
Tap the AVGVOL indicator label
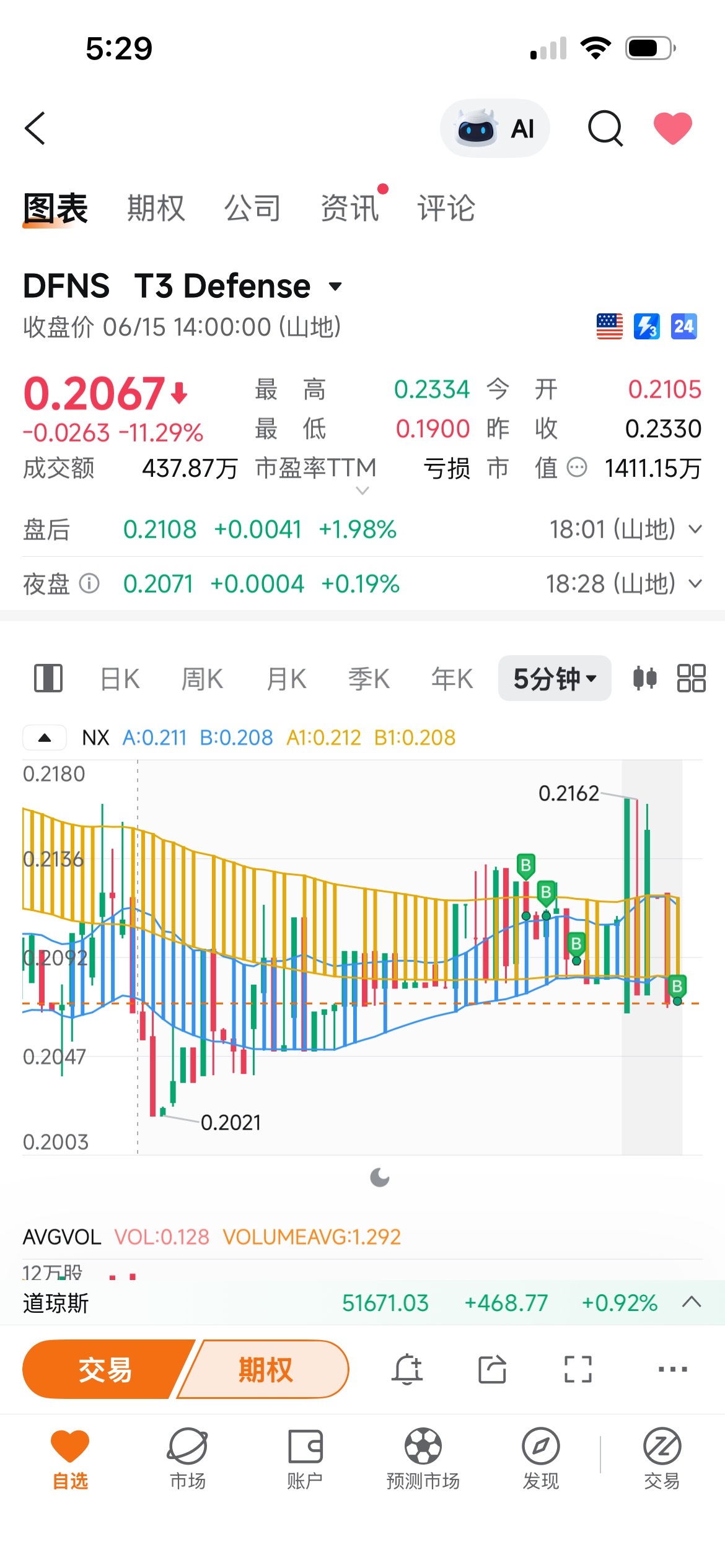(x=62, y=1237)
